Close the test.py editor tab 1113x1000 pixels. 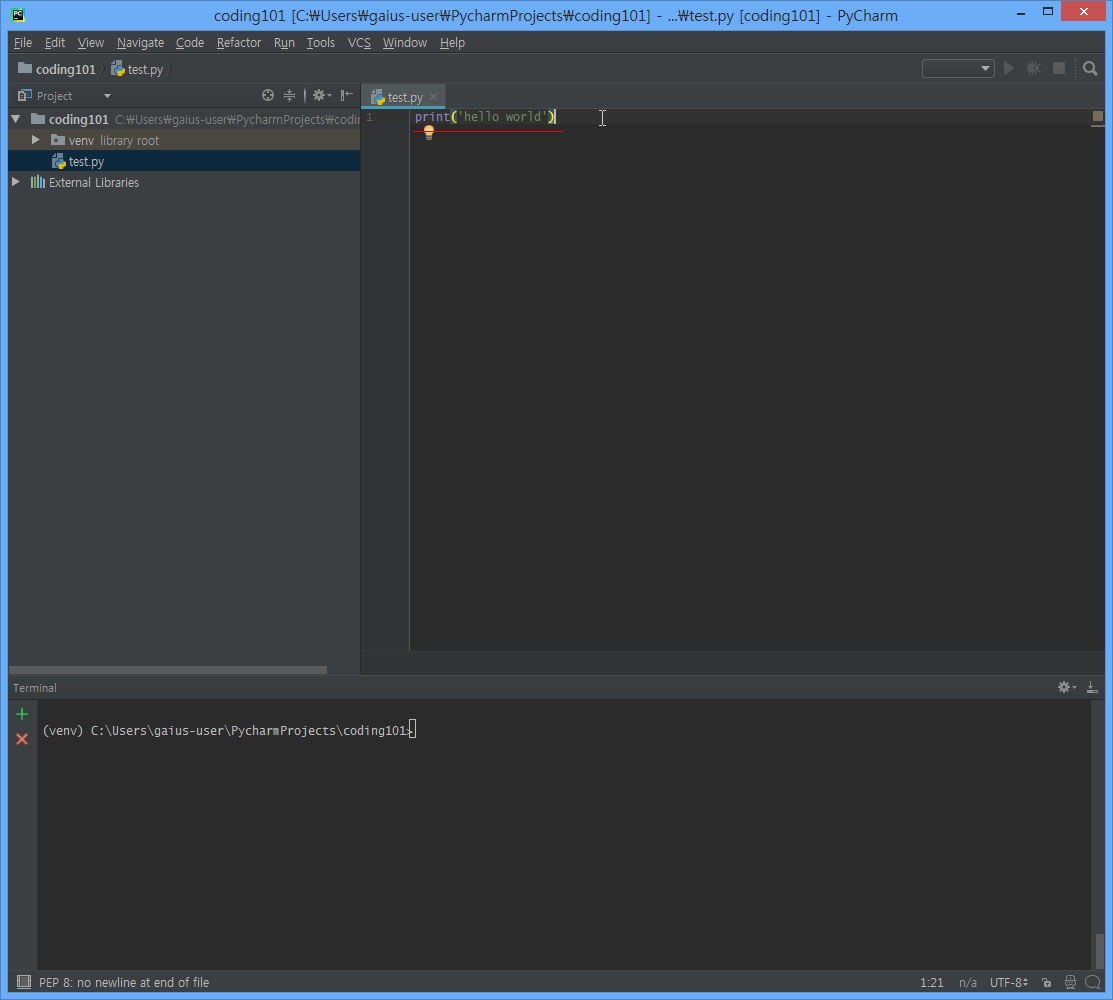coord(433,97)
